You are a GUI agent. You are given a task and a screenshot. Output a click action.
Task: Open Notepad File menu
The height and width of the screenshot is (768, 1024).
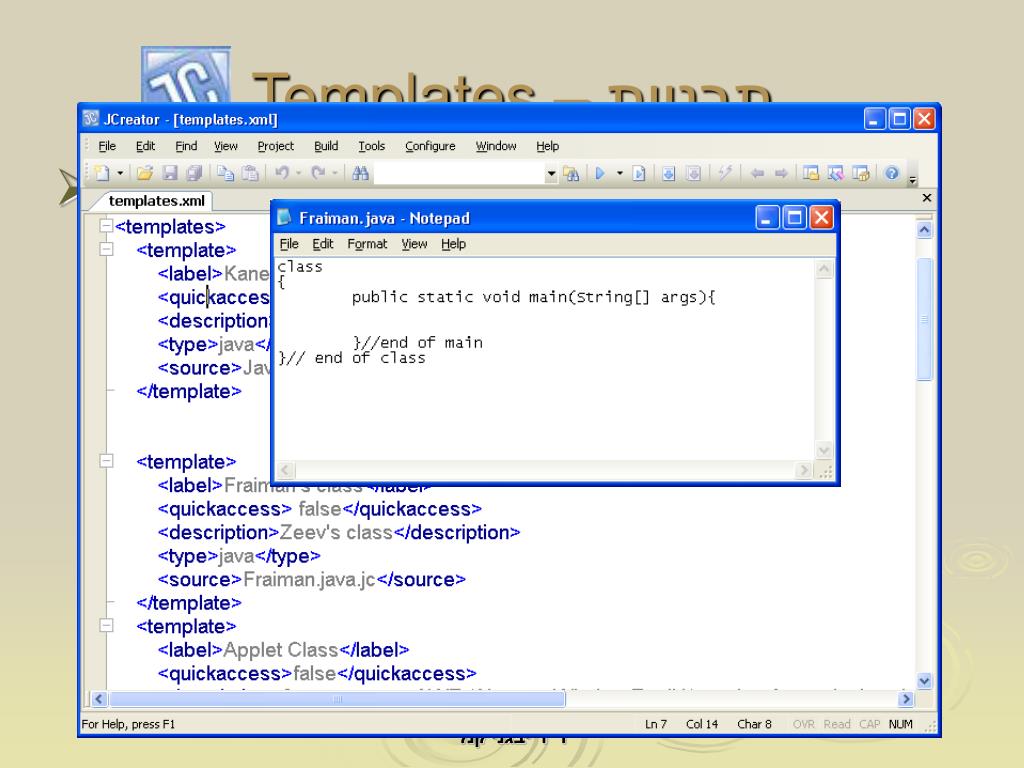(x=289, y=244)
